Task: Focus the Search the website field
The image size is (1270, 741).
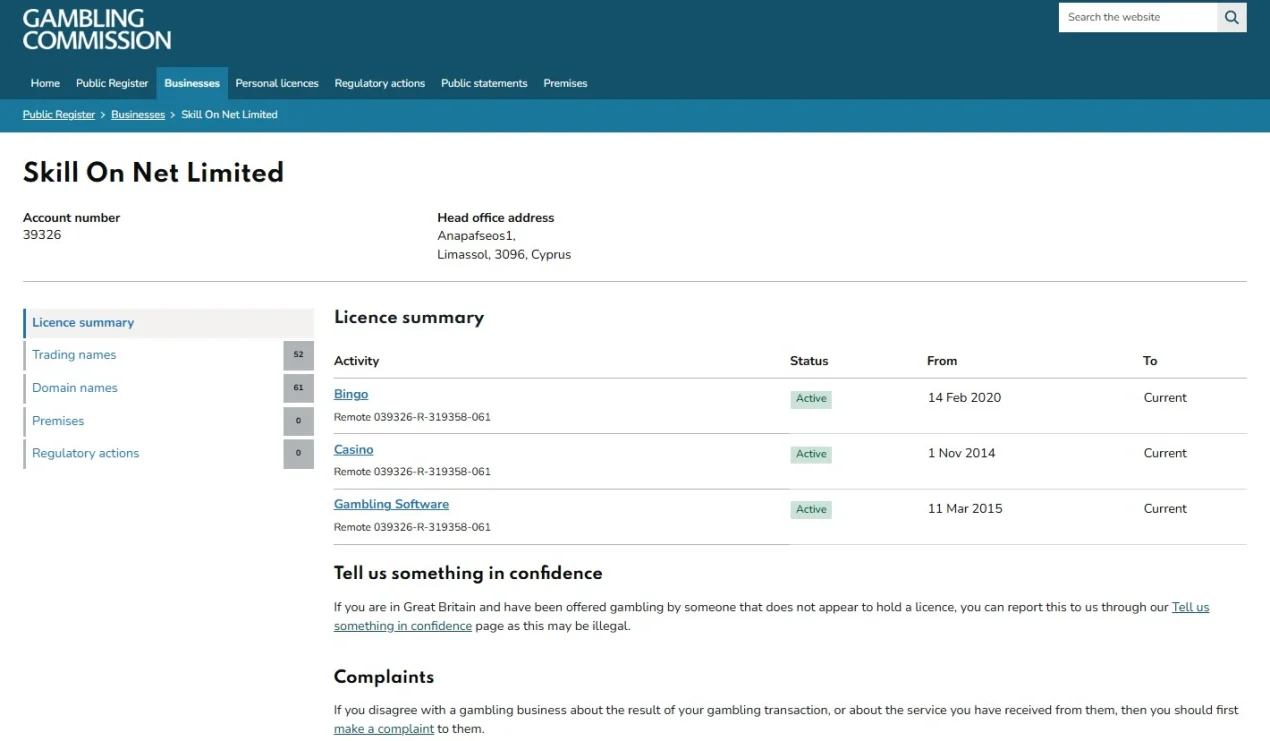Action: point(1138,17)
